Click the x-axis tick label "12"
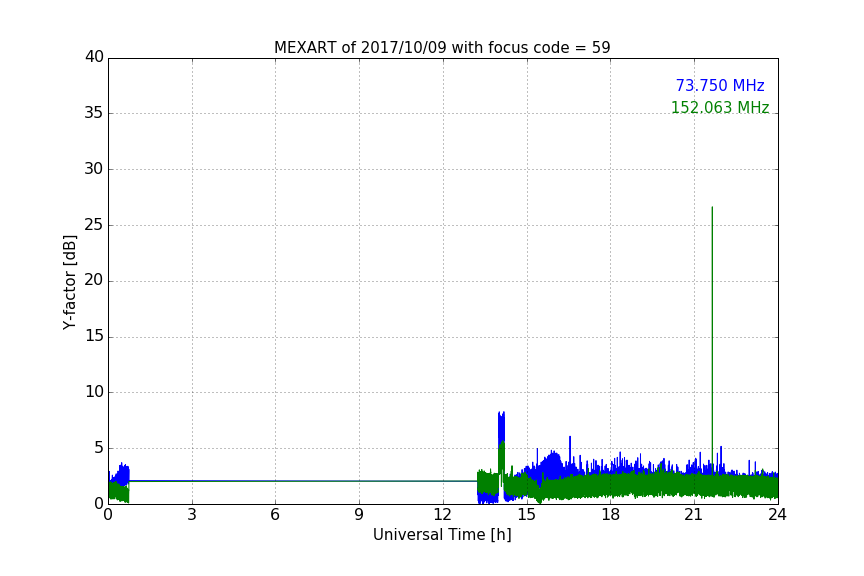Viewport: 864px width, 576px height. click(x=442, y=515)
